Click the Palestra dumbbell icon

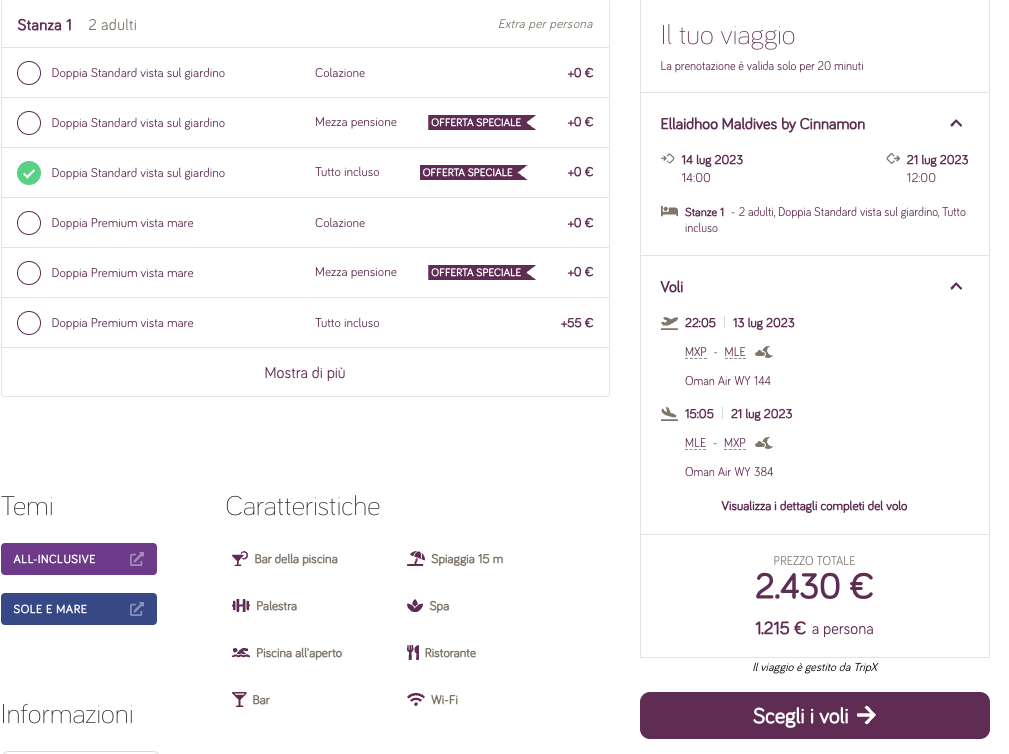[240, 606]
